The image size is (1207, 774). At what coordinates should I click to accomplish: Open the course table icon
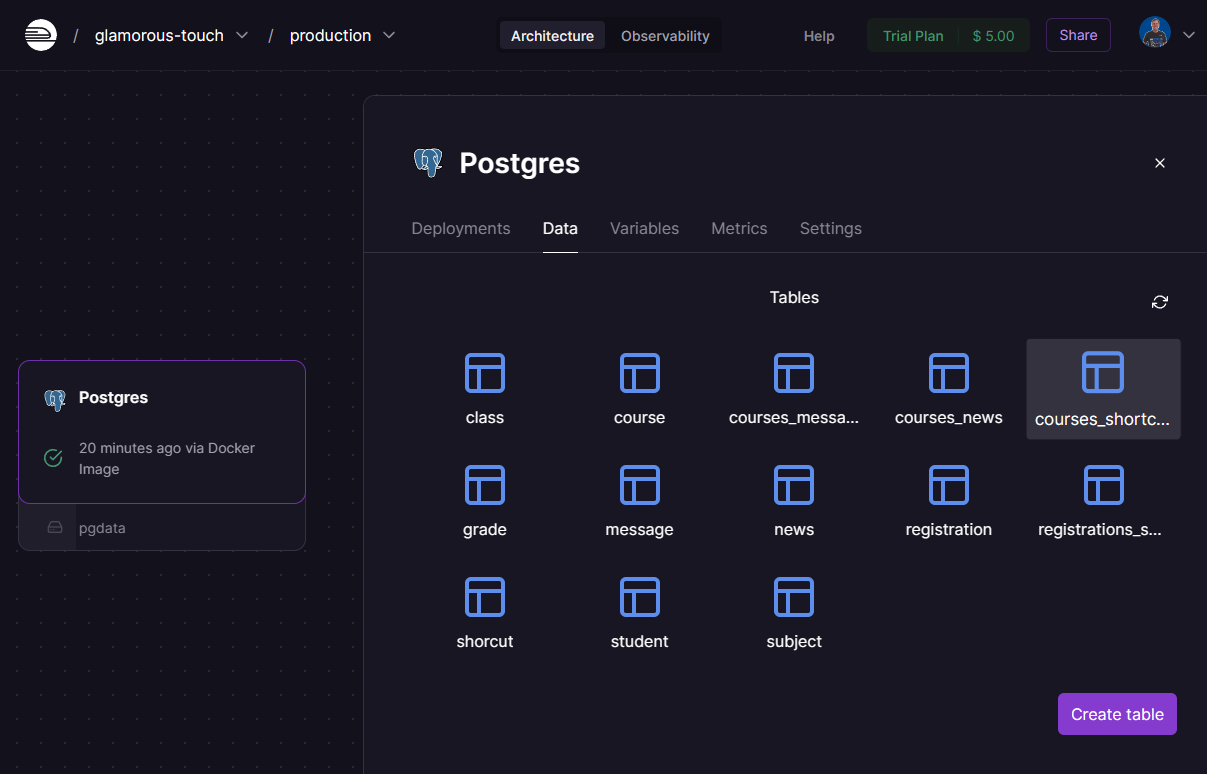pos(639,373)
